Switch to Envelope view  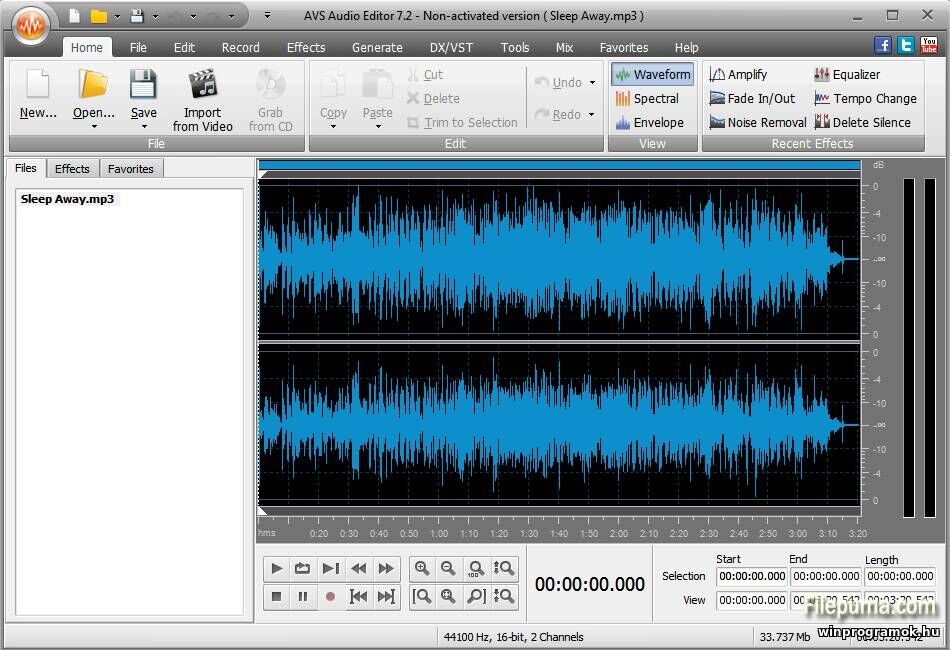(649, 122)
